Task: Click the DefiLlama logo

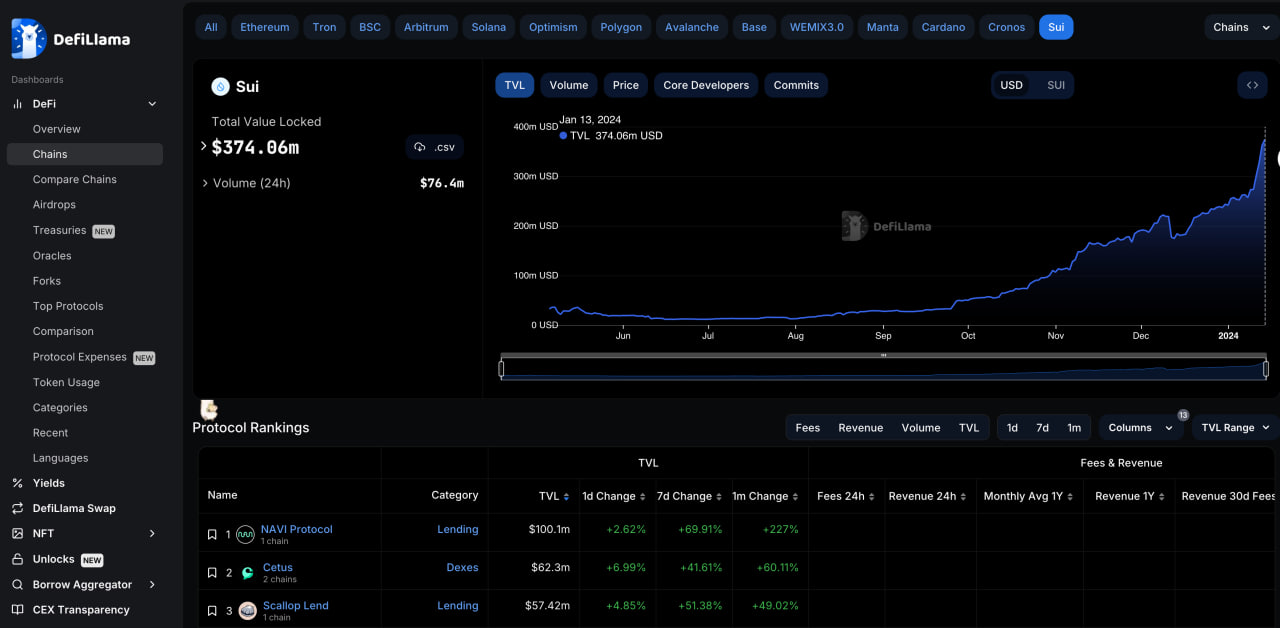Action: point(70,39)
